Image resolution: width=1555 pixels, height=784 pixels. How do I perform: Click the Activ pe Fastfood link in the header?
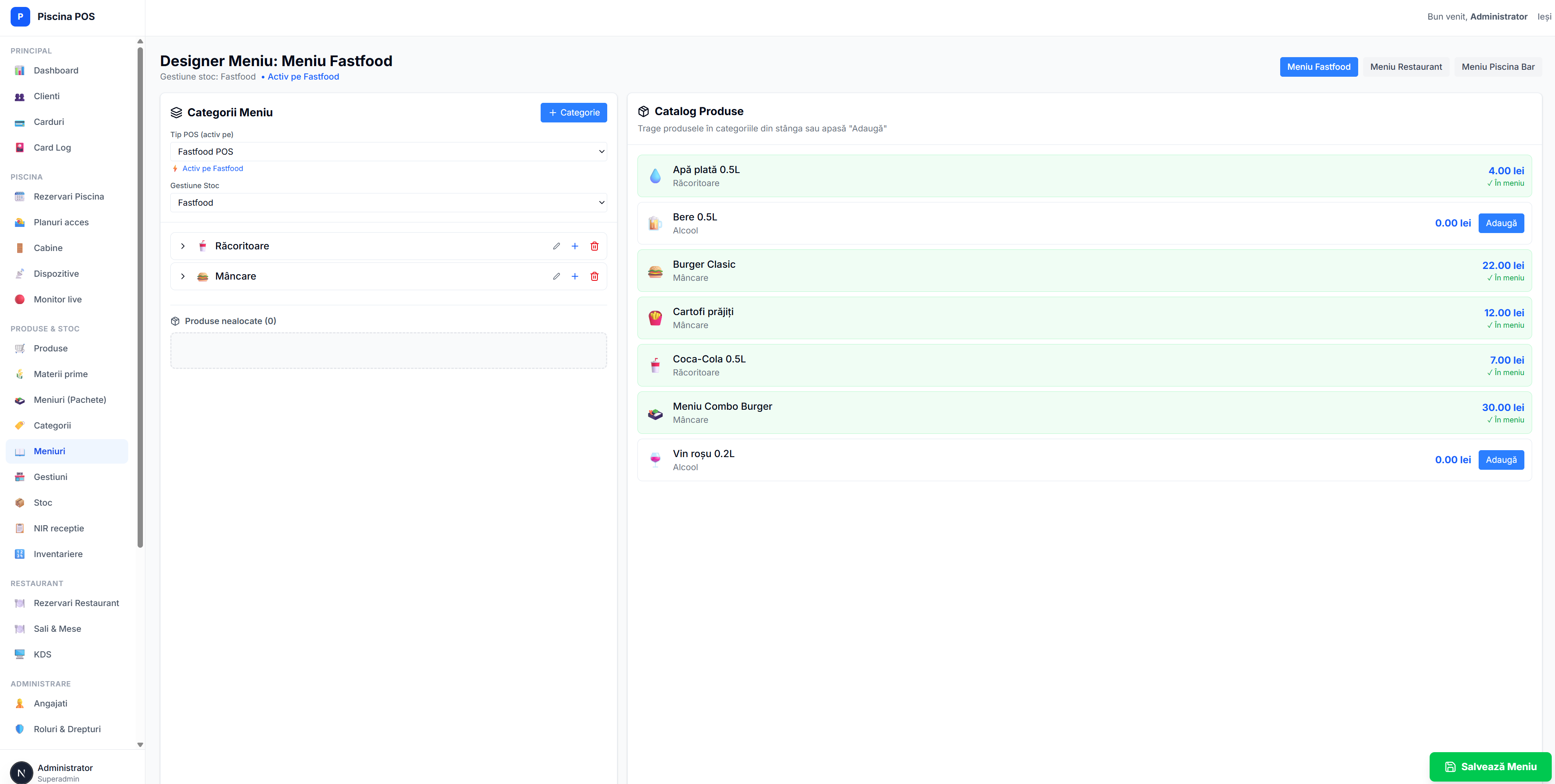(x=303, y=77)
